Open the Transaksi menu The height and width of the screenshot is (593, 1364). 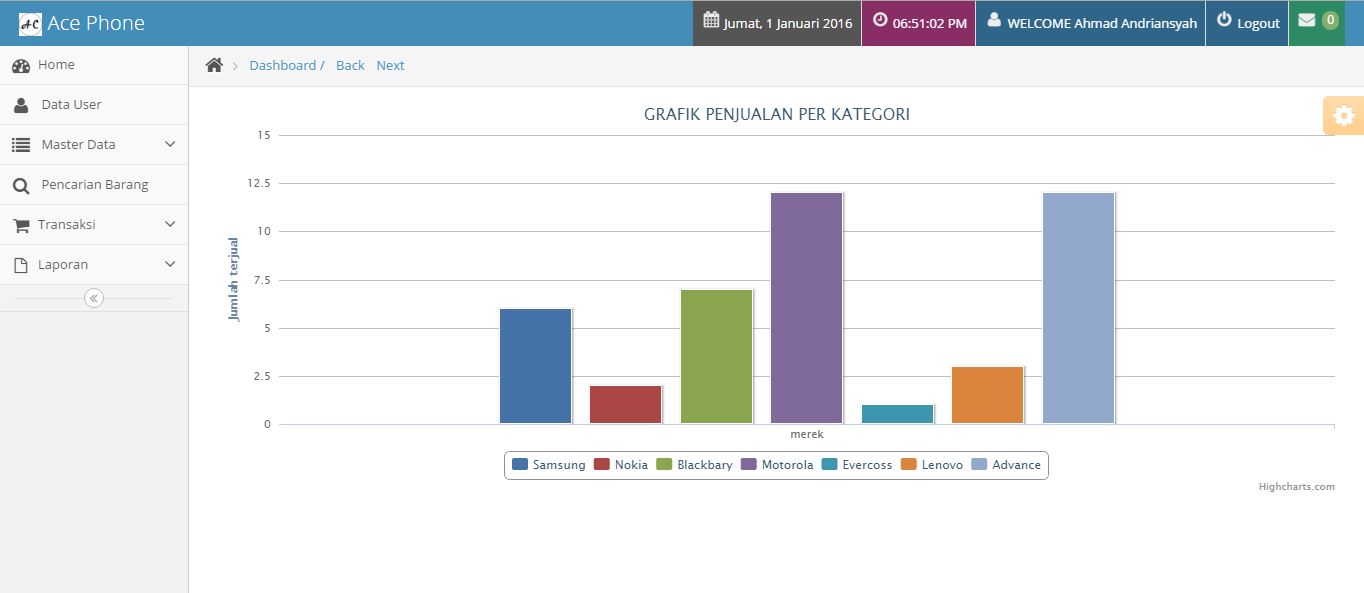click(x=94, y=225)
